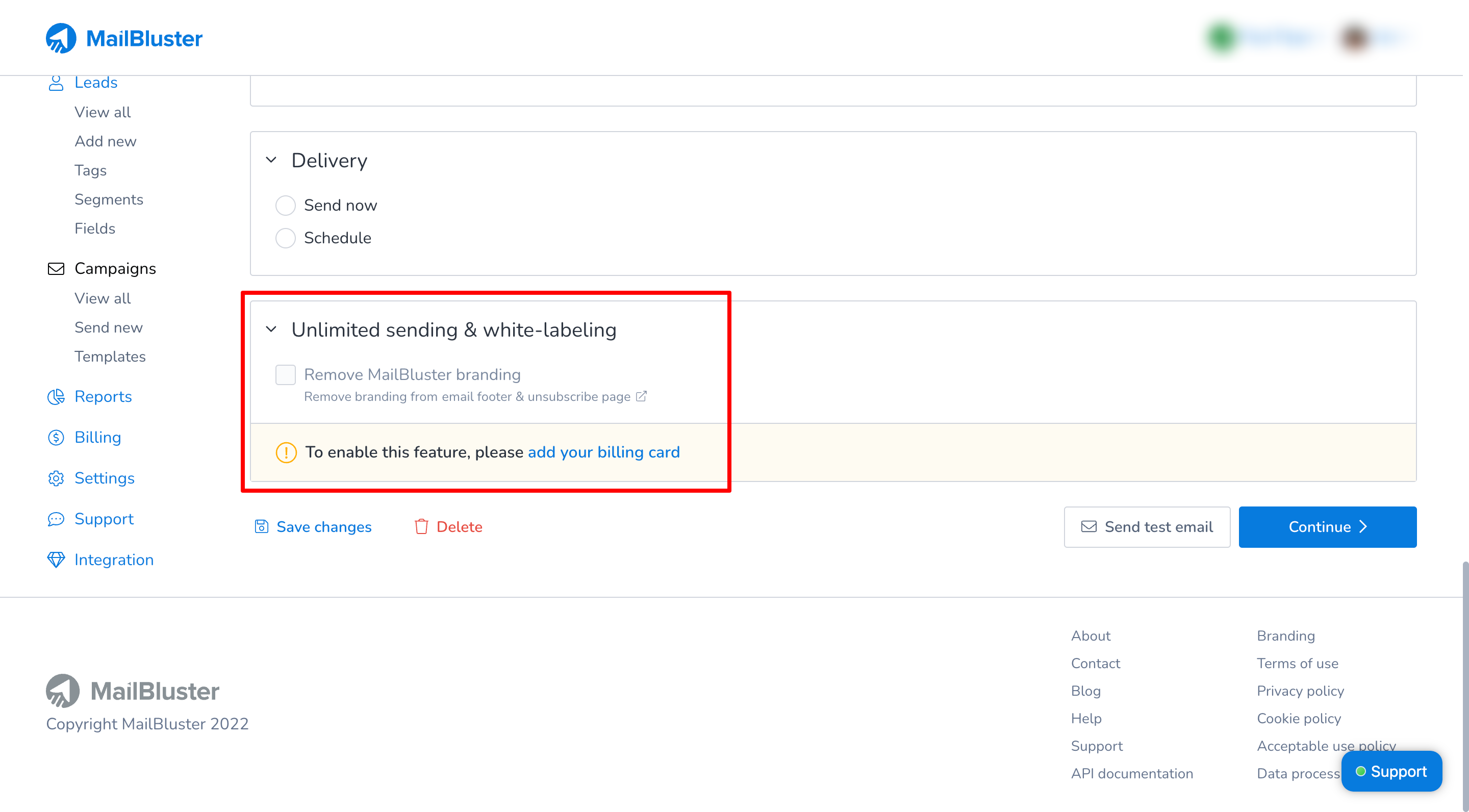Open Support in the sidebar
The height and width of the screenshot is (812, 1469).
pos(105,519)
